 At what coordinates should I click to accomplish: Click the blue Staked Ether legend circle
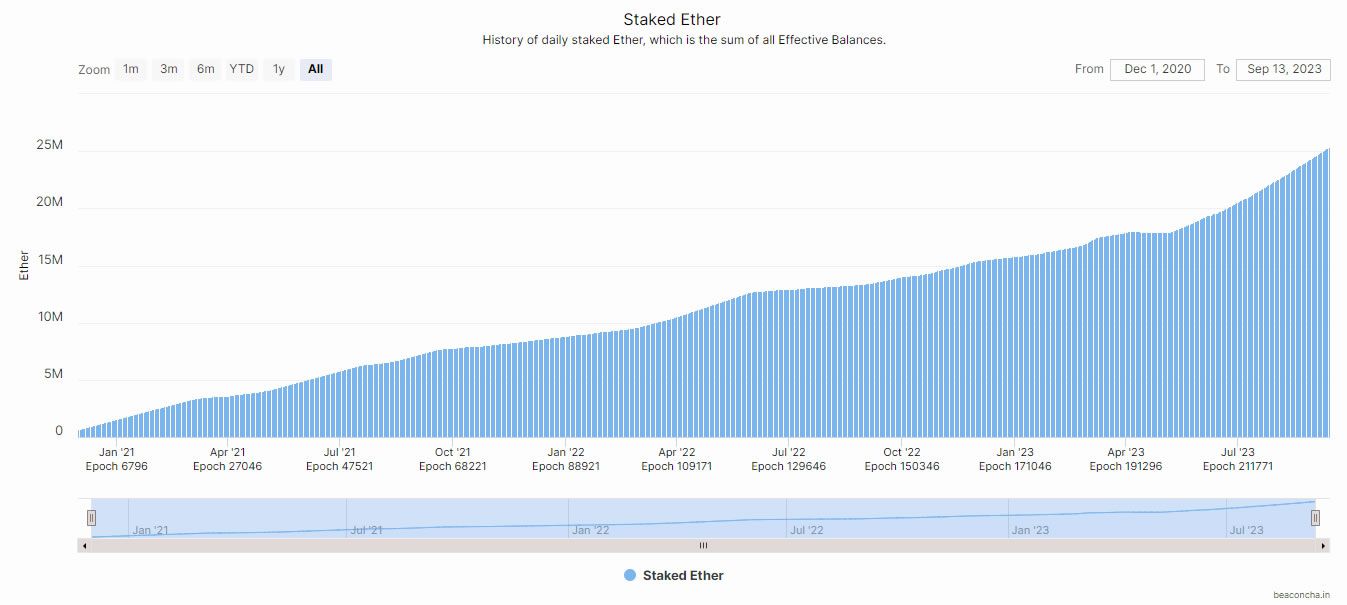[630, 575]
